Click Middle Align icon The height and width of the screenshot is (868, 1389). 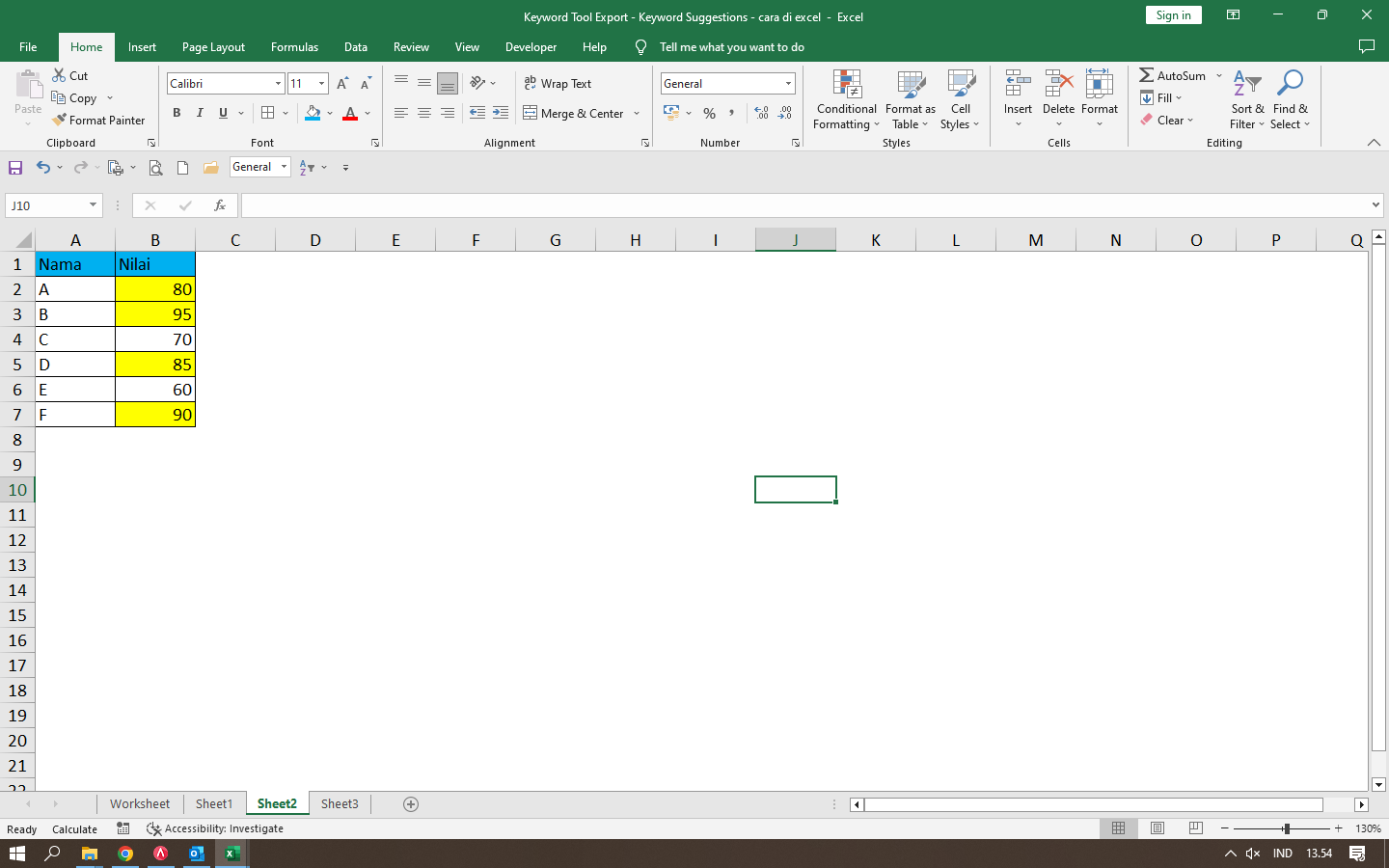pyautogui.click(x=424, y=83)
